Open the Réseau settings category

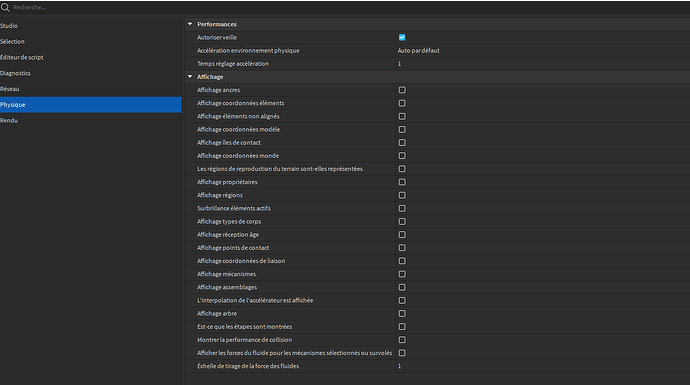91,89
